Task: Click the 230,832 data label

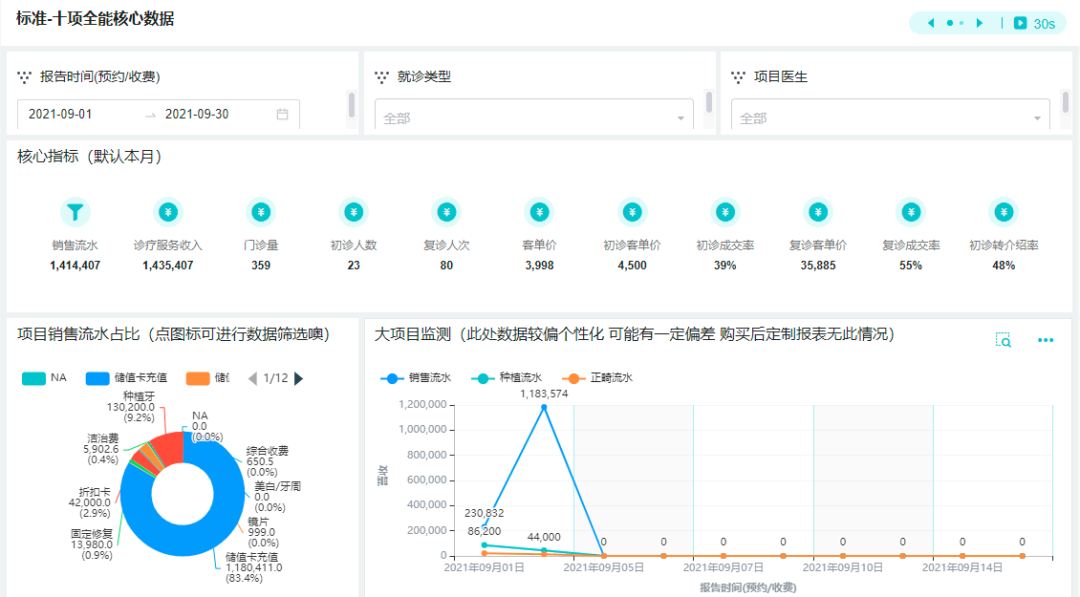Action: pyautogui.click(x=484, y=514)
